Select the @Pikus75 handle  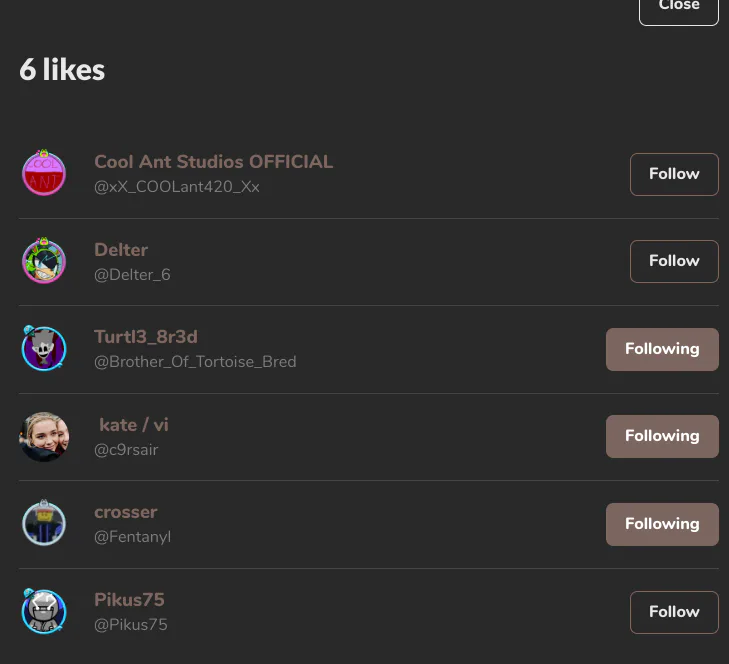point(131,625)
